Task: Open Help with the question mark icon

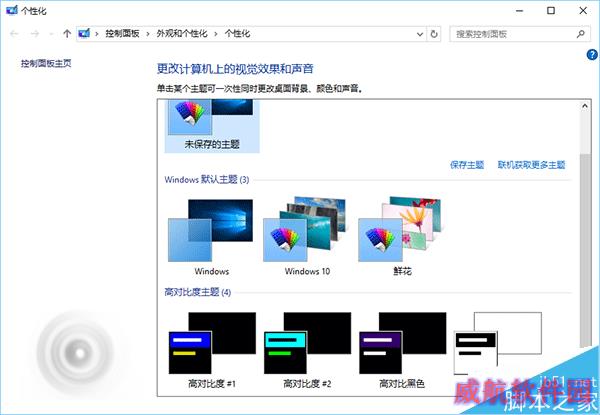Action: click(x=592, y=55)
